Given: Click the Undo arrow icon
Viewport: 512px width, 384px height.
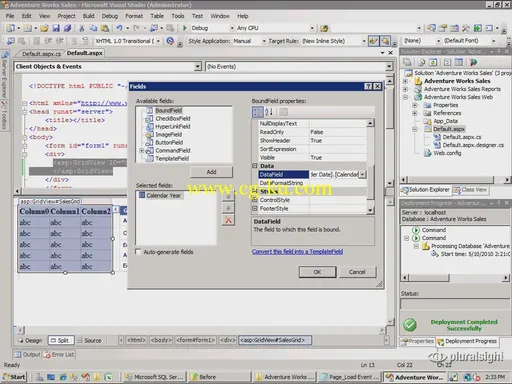Looking at the screenshot, I should [119, 28].
